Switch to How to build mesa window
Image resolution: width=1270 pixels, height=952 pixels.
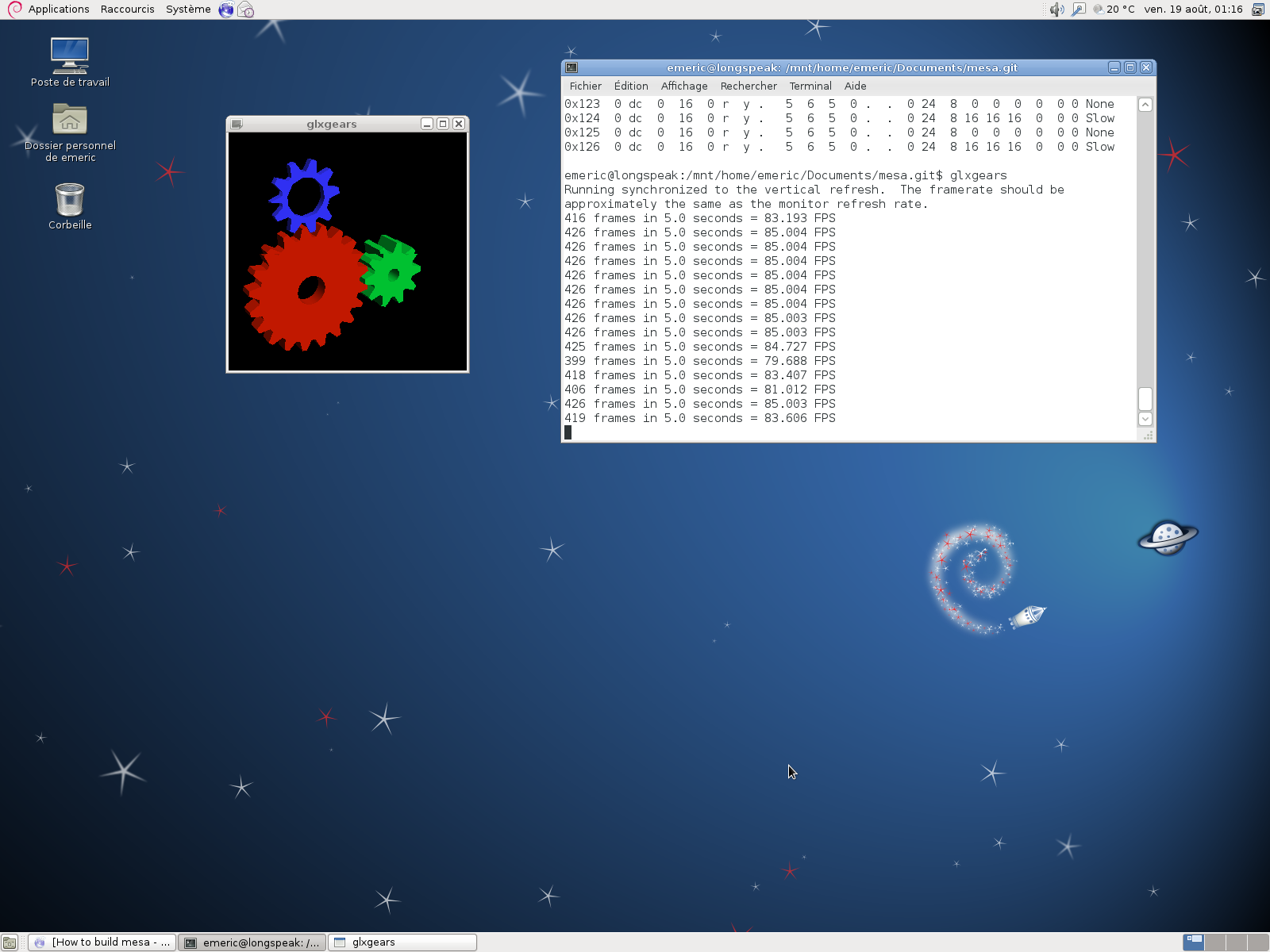click(x=102, y=942)
